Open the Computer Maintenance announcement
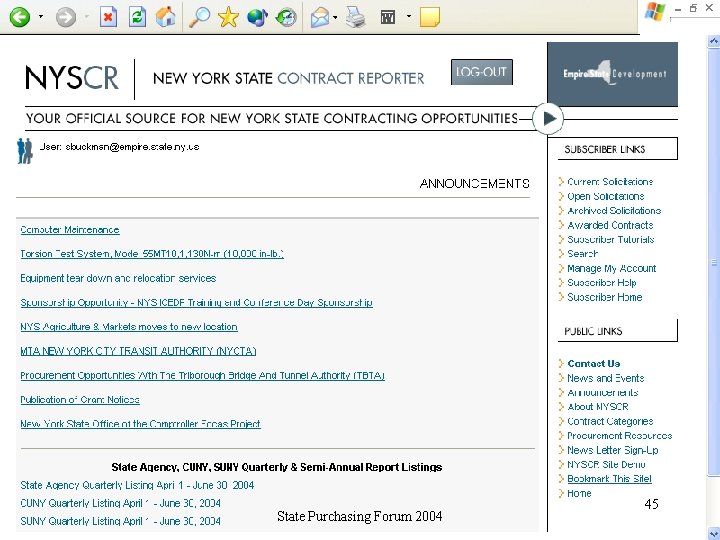Viewport: 720px width, 540px height. 70,230
